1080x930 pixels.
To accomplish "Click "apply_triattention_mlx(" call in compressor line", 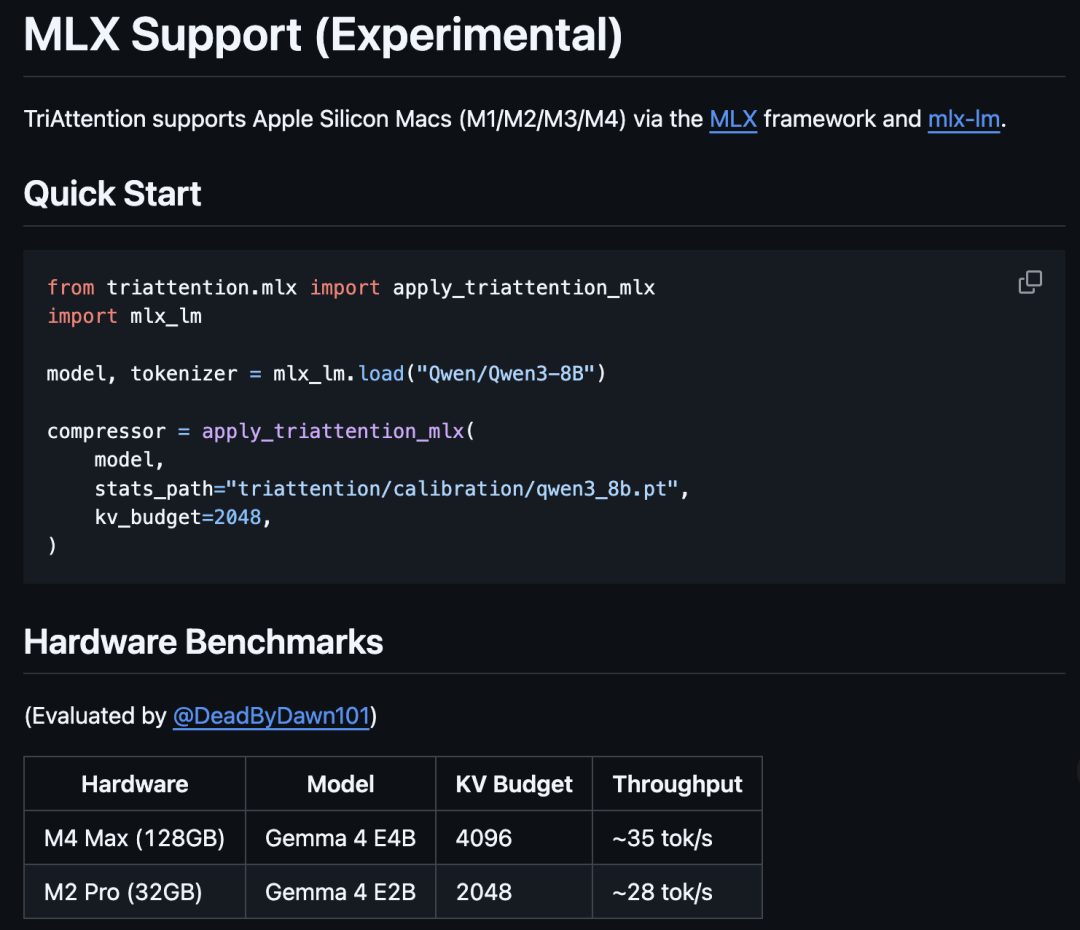I will pyautogui.click(x=338, y=431).
